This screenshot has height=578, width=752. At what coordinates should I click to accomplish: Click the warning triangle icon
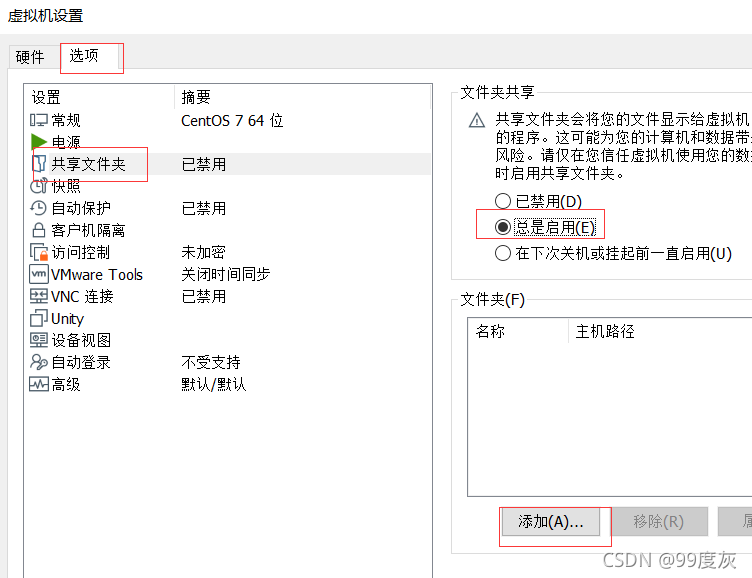point(476,120)
